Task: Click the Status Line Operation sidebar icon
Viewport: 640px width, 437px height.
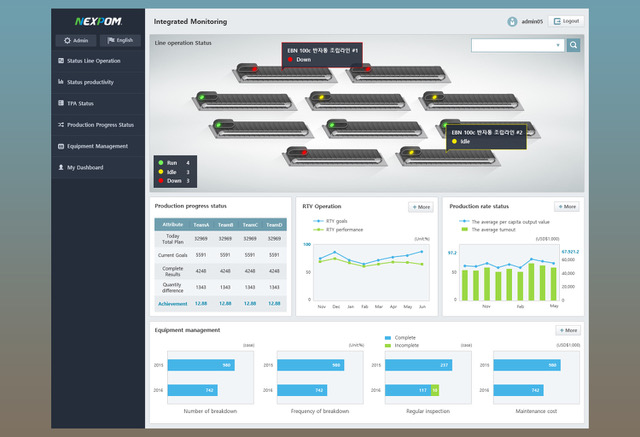Action: pos(61,61)
